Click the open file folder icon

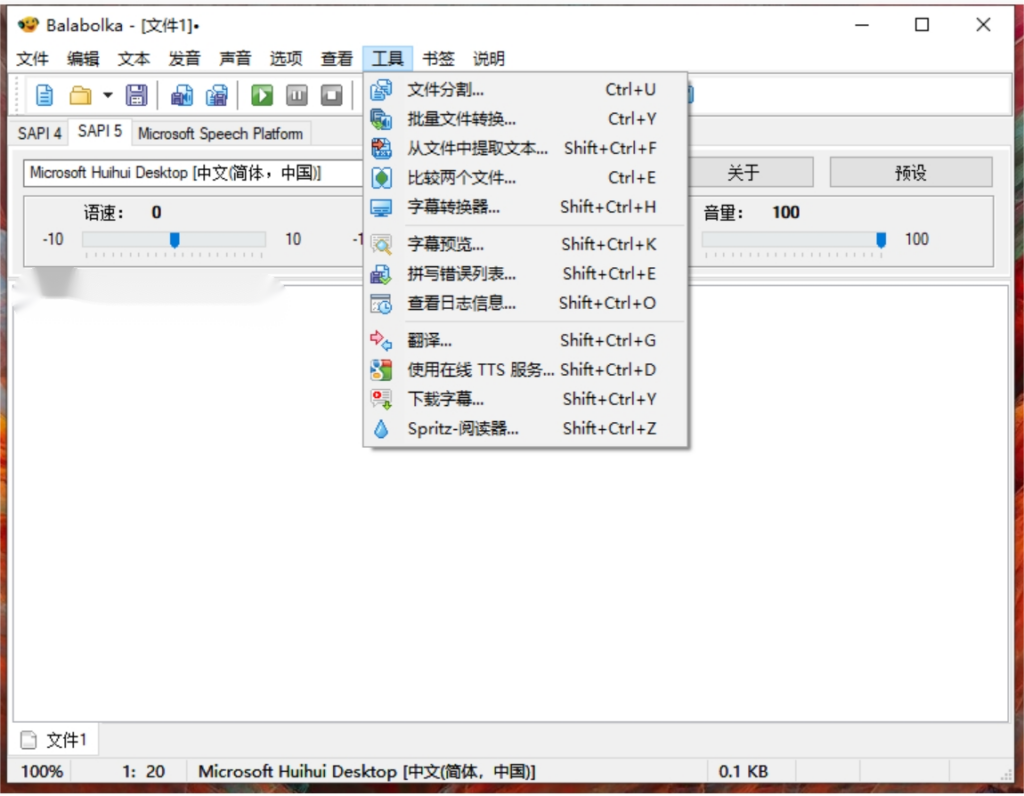coord(80,95)
